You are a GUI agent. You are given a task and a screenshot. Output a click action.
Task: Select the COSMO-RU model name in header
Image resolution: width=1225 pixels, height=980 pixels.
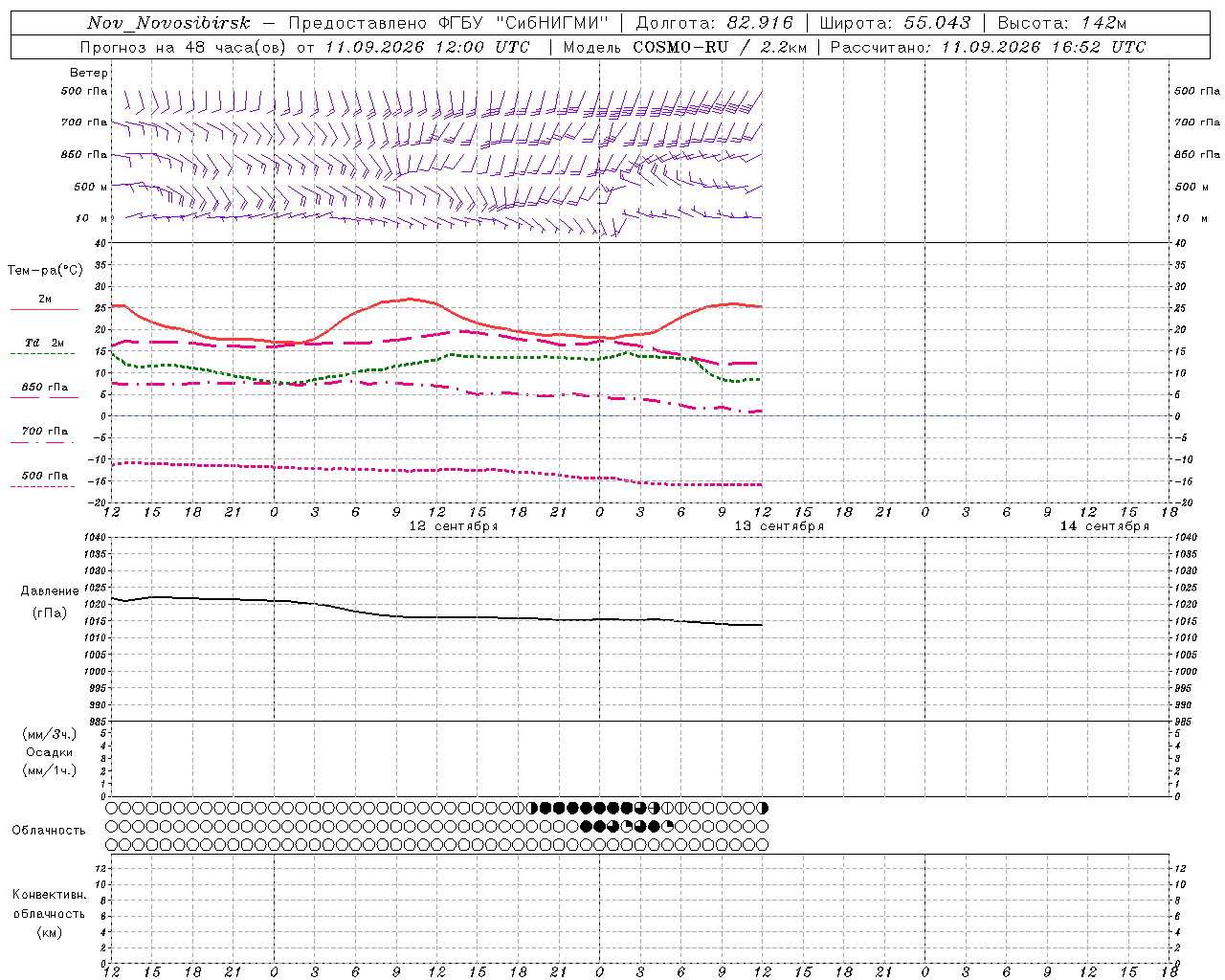(683, 47)
